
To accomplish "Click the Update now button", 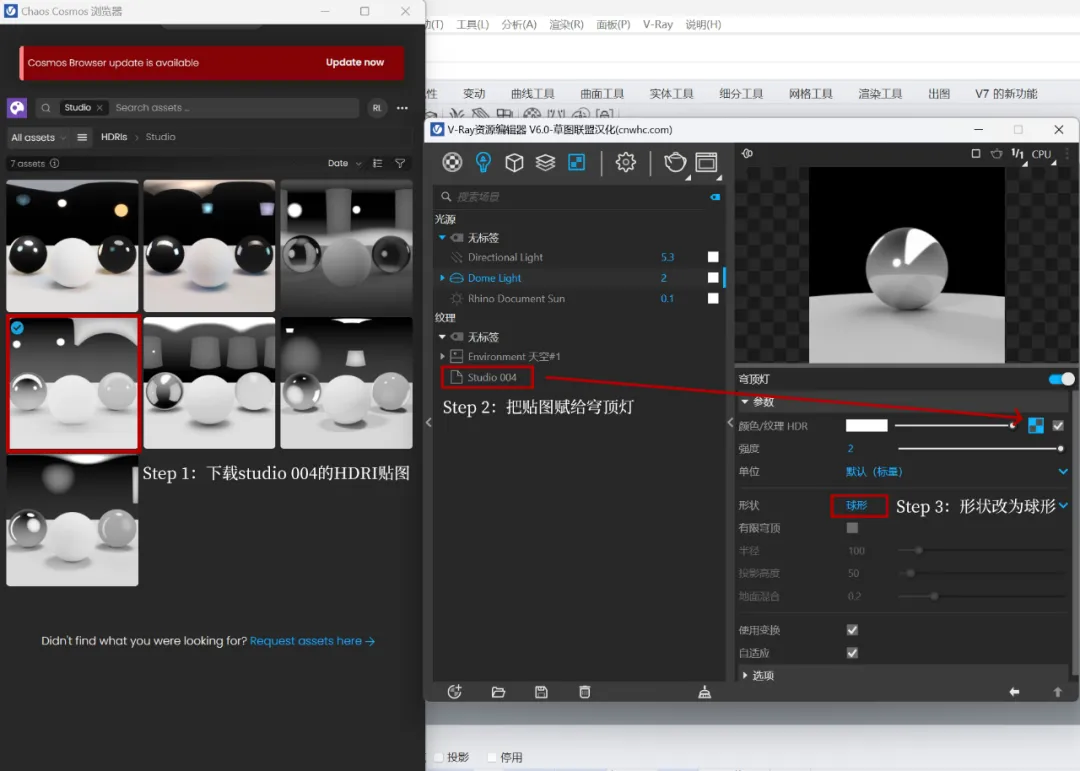I will (x=355, y=62).
